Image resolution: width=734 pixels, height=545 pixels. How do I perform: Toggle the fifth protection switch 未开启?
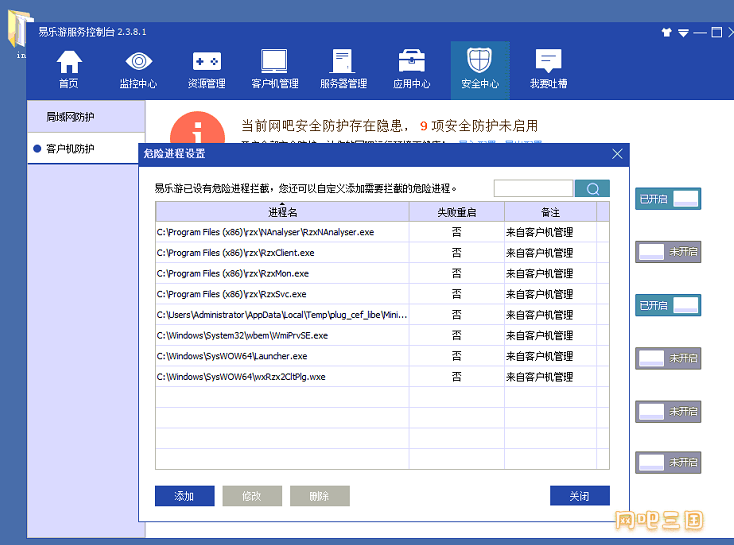[668, 412]
